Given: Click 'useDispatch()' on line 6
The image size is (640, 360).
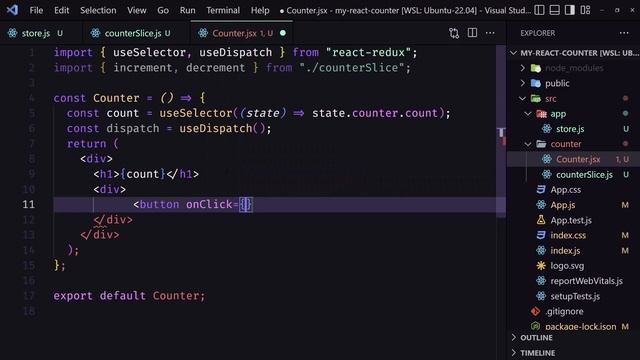Looking at the screenshot, I should (x=222, y=129).
